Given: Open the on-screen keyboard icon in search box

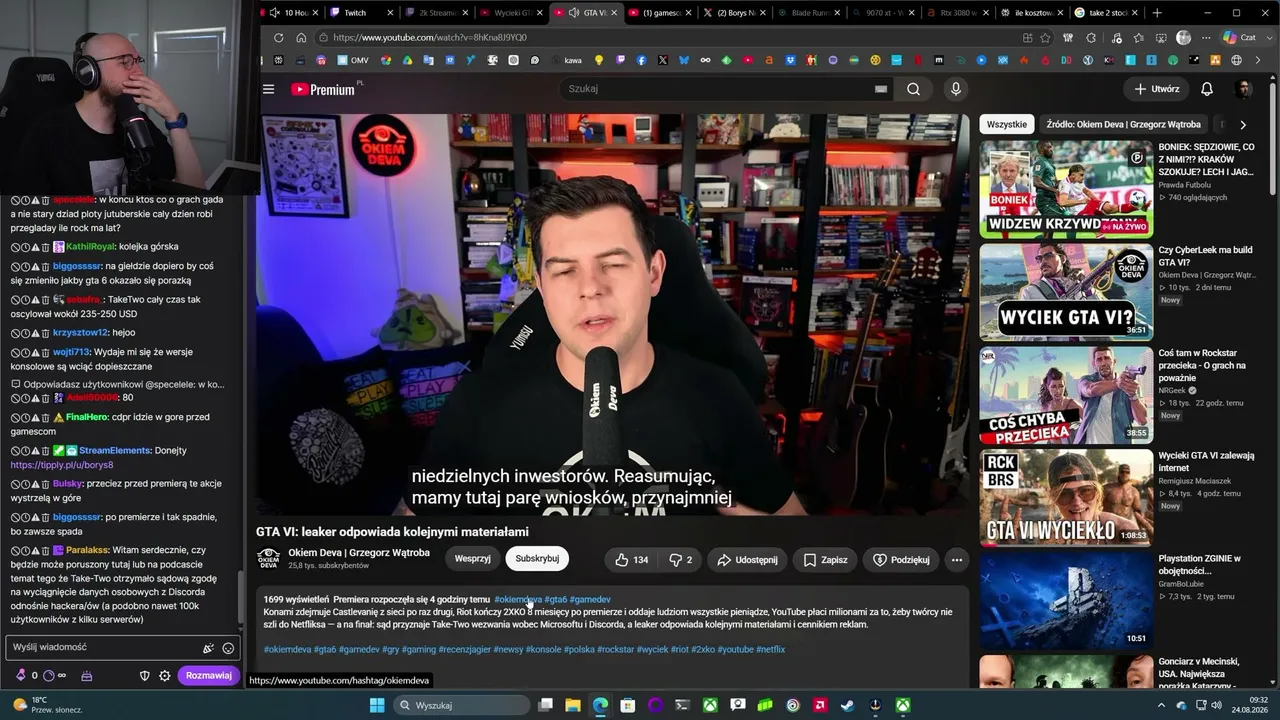Looking at the screenshot, I should click(x=881, y=89).
